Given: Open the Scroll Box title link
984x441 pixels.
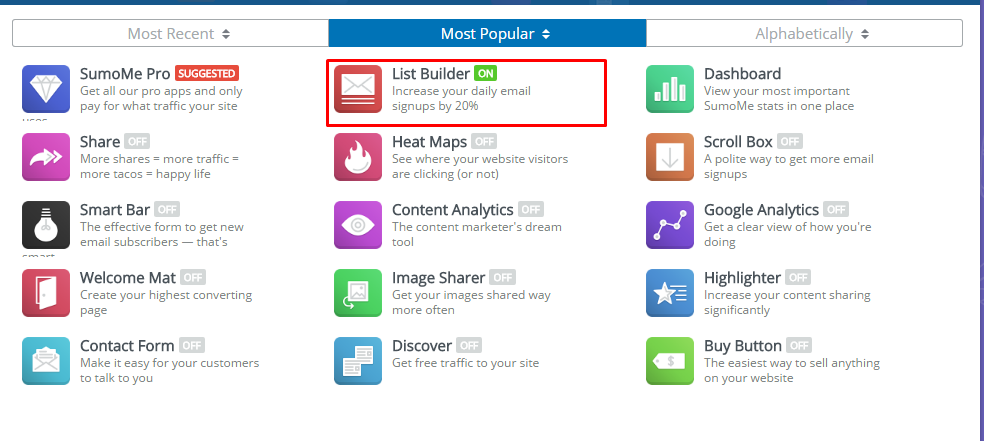Looking at the screenshot, I should coord(738,141).
